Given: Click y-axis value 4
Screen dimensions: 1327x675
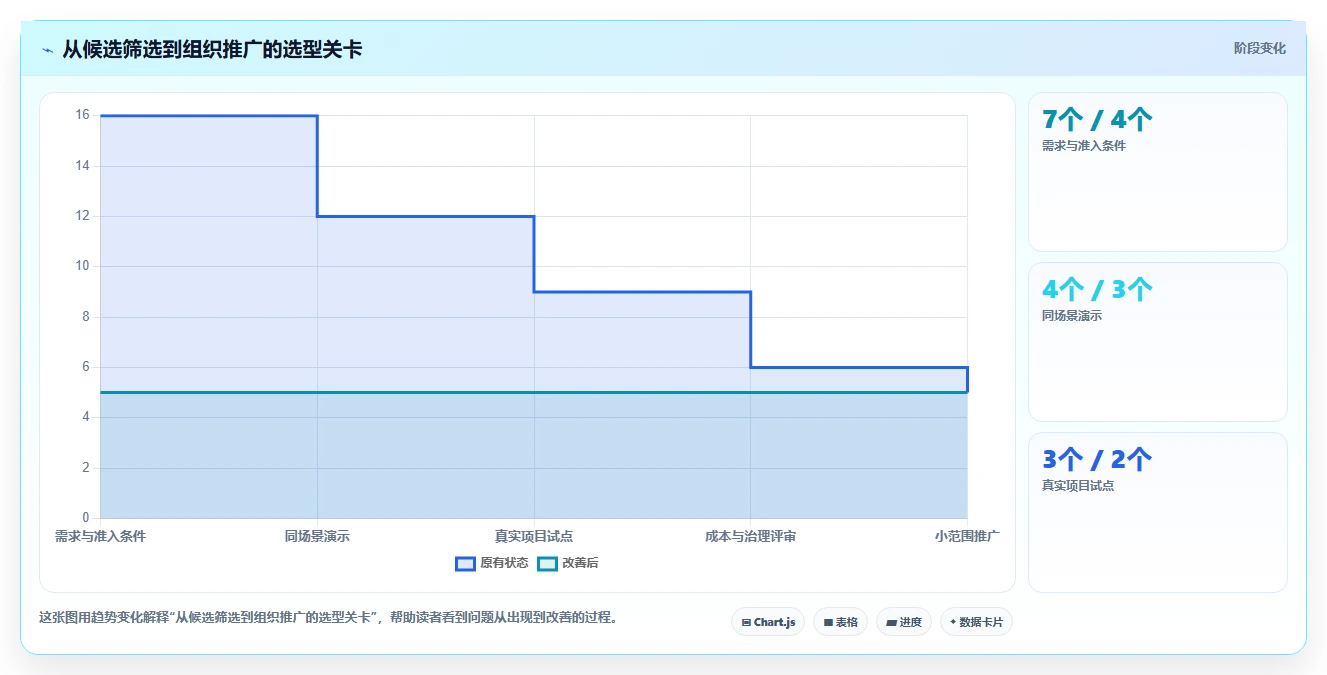Looking at the screenshot, I should [x=85, y=417].
